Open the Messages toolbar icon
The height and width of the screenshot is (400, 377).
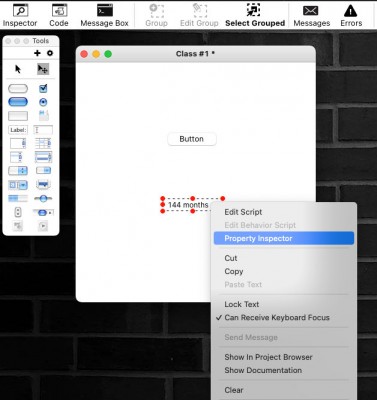311,15
